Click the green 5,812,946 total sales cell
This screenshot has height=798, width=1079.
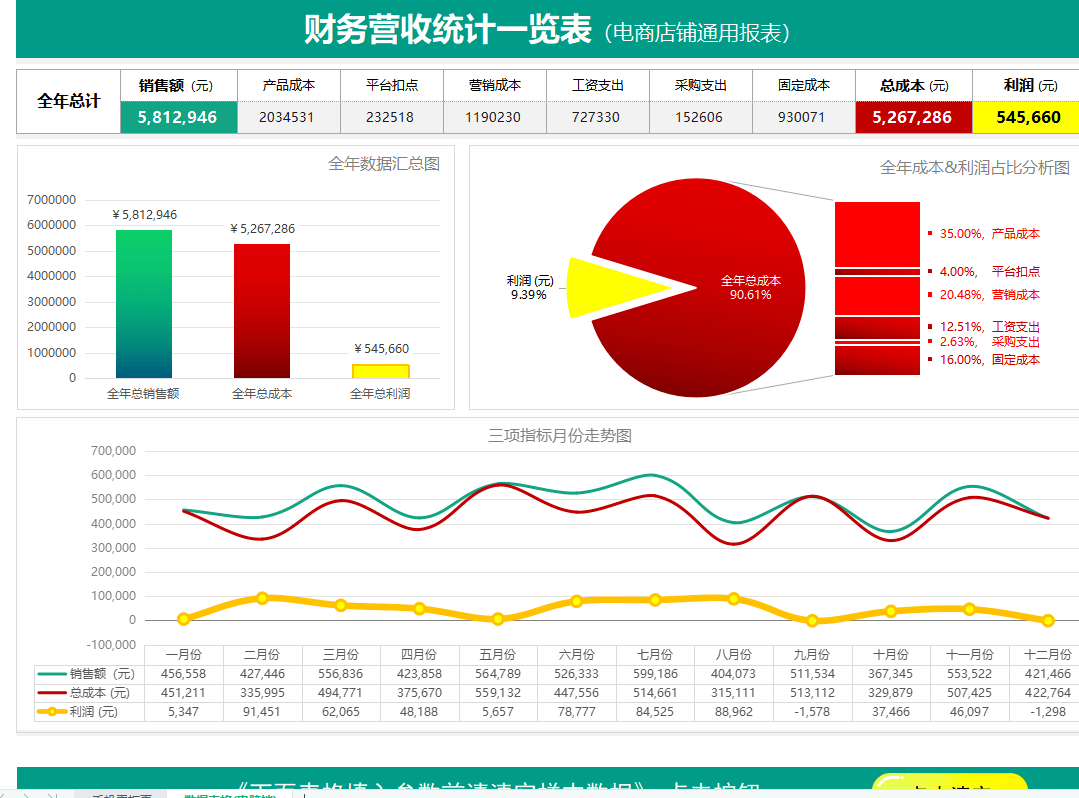(178, 117)
